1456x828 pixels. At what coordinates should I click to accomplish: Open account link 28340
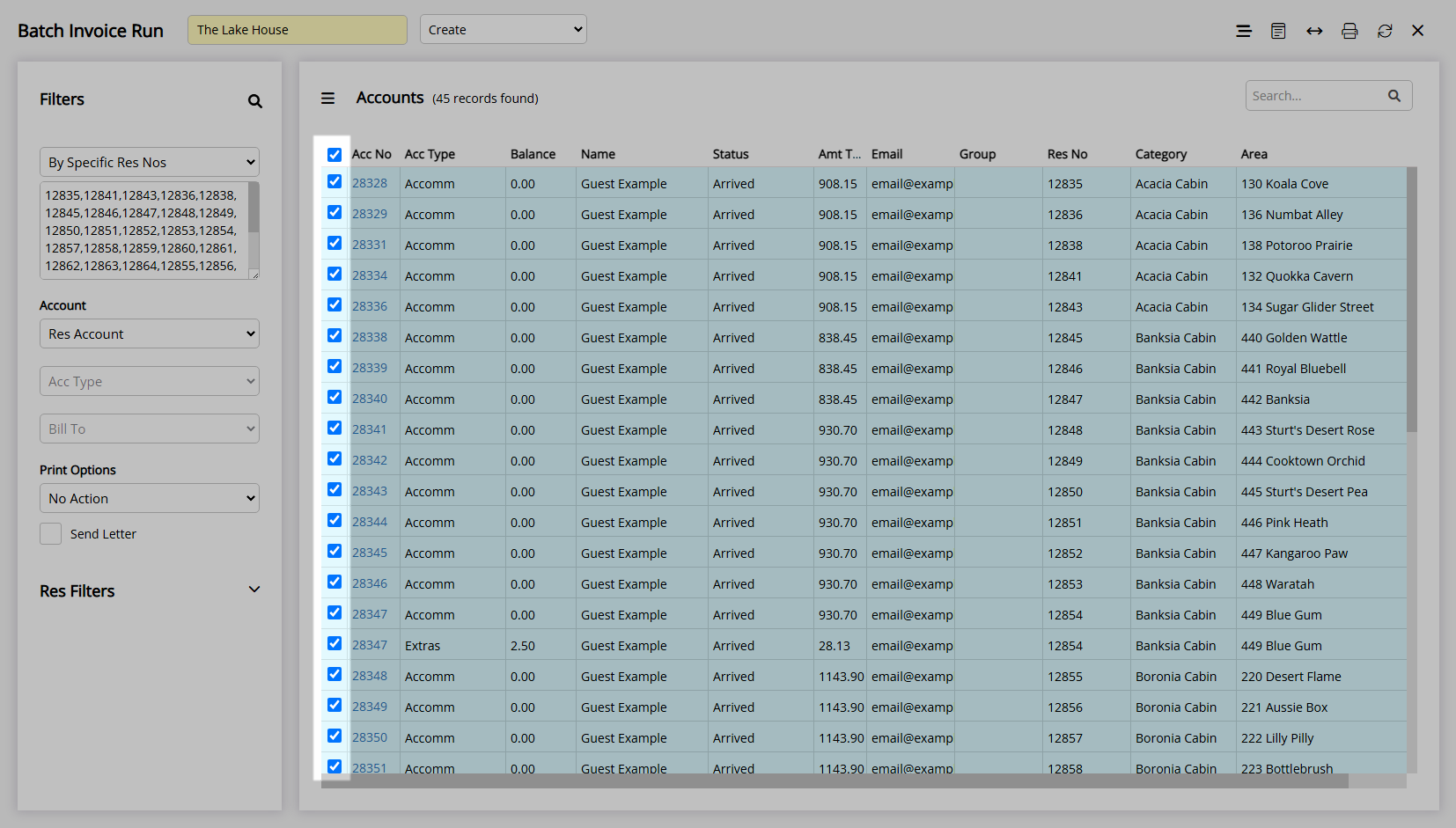point(370,399)
